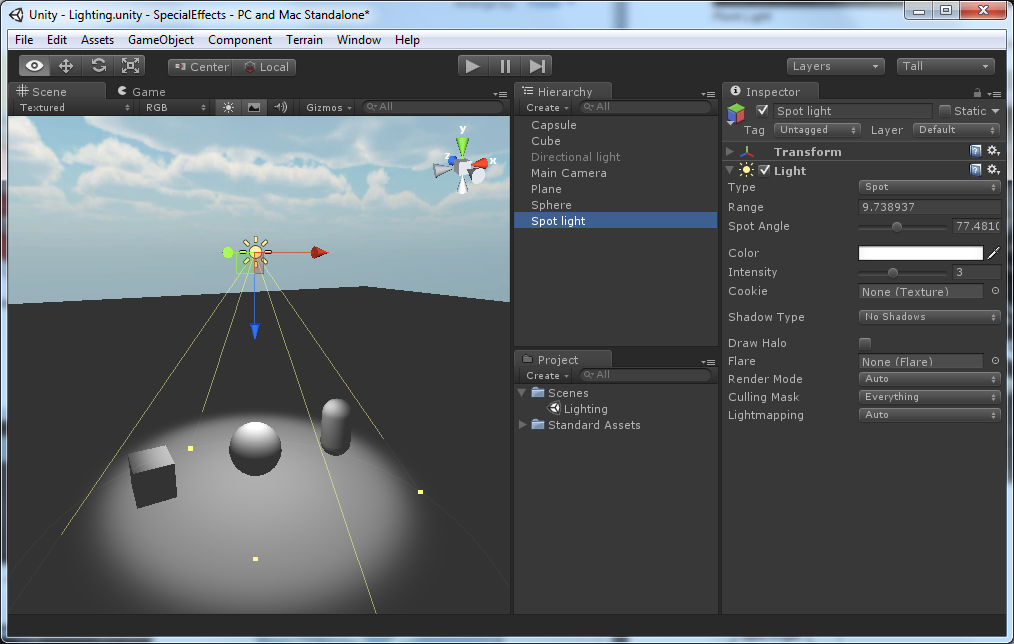The height and width of the screenshot is (644, 1014).
Task: Expand the Transform component
Action: pos(729,152)
